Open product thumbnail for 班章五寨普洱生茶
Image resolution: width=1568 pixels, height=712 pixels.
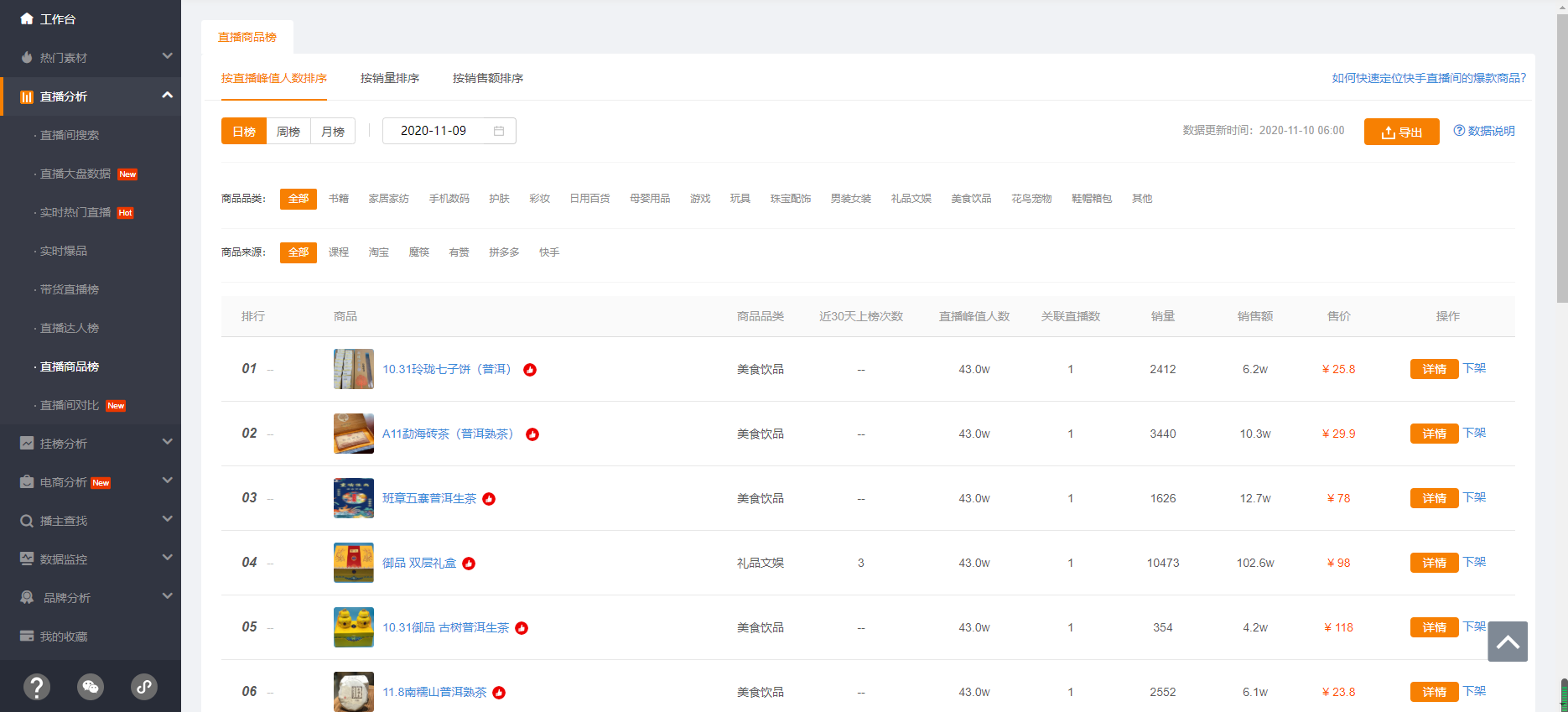pos(354,498)
